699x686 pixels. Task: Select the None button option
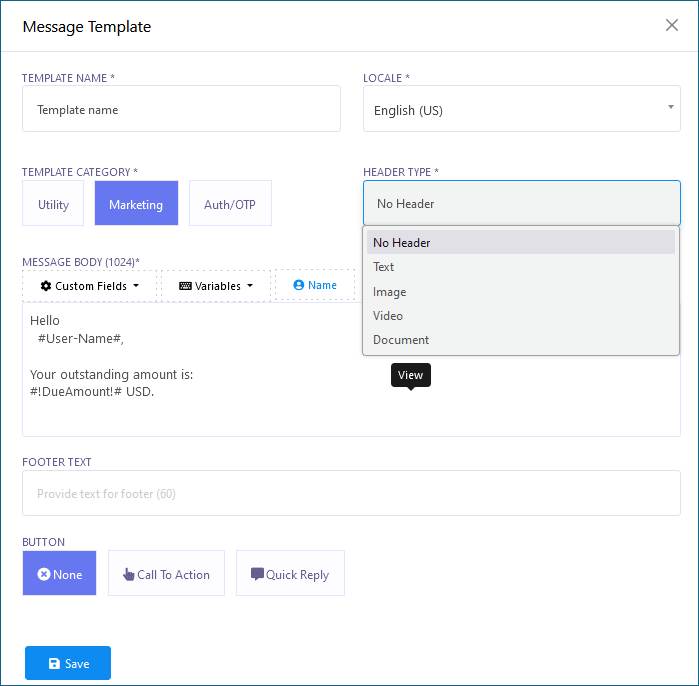point(60,574)
